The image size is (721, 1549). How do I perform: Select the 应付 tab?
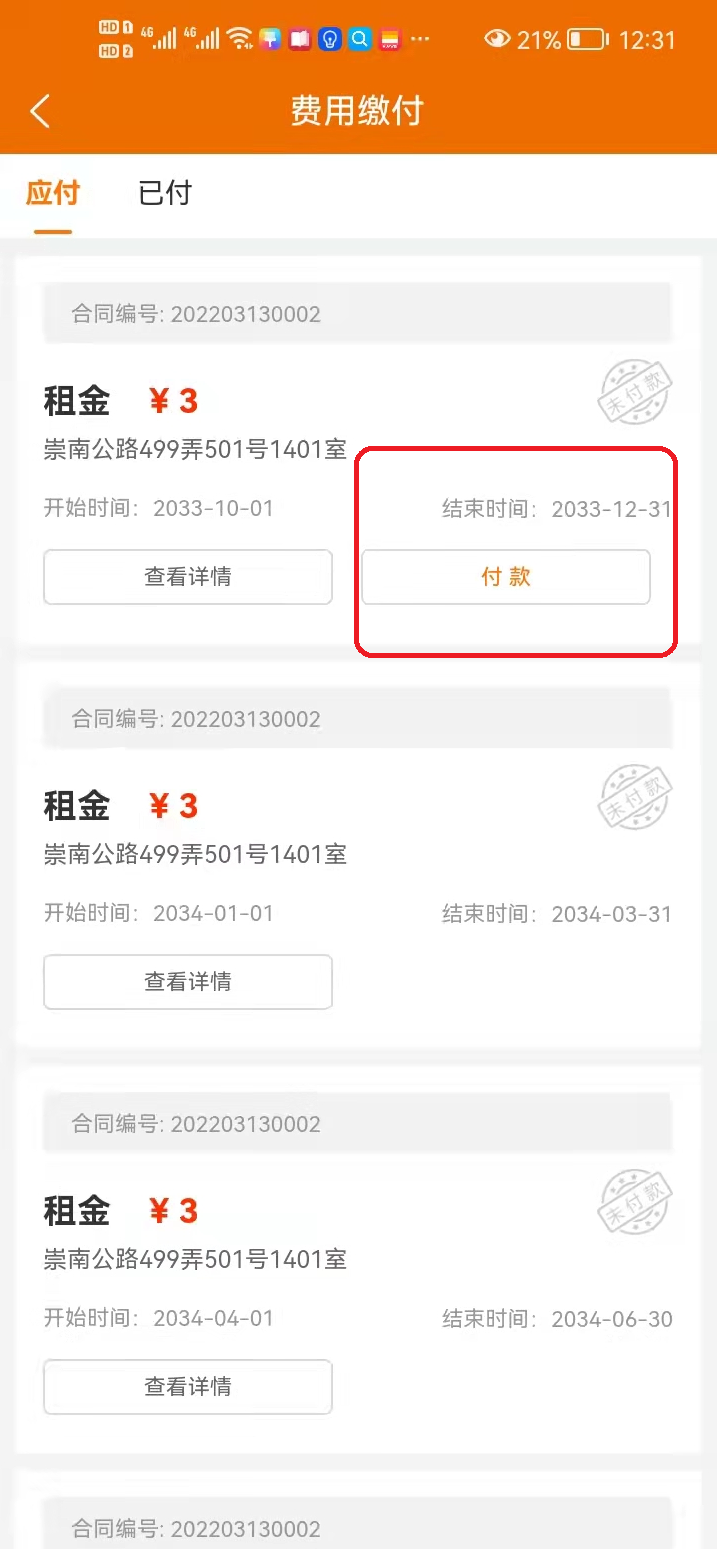pos(53,193)
